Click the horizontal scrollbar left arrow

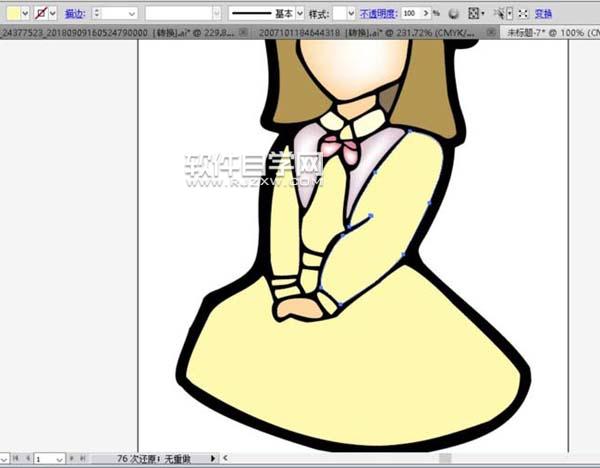coord(225,458)
